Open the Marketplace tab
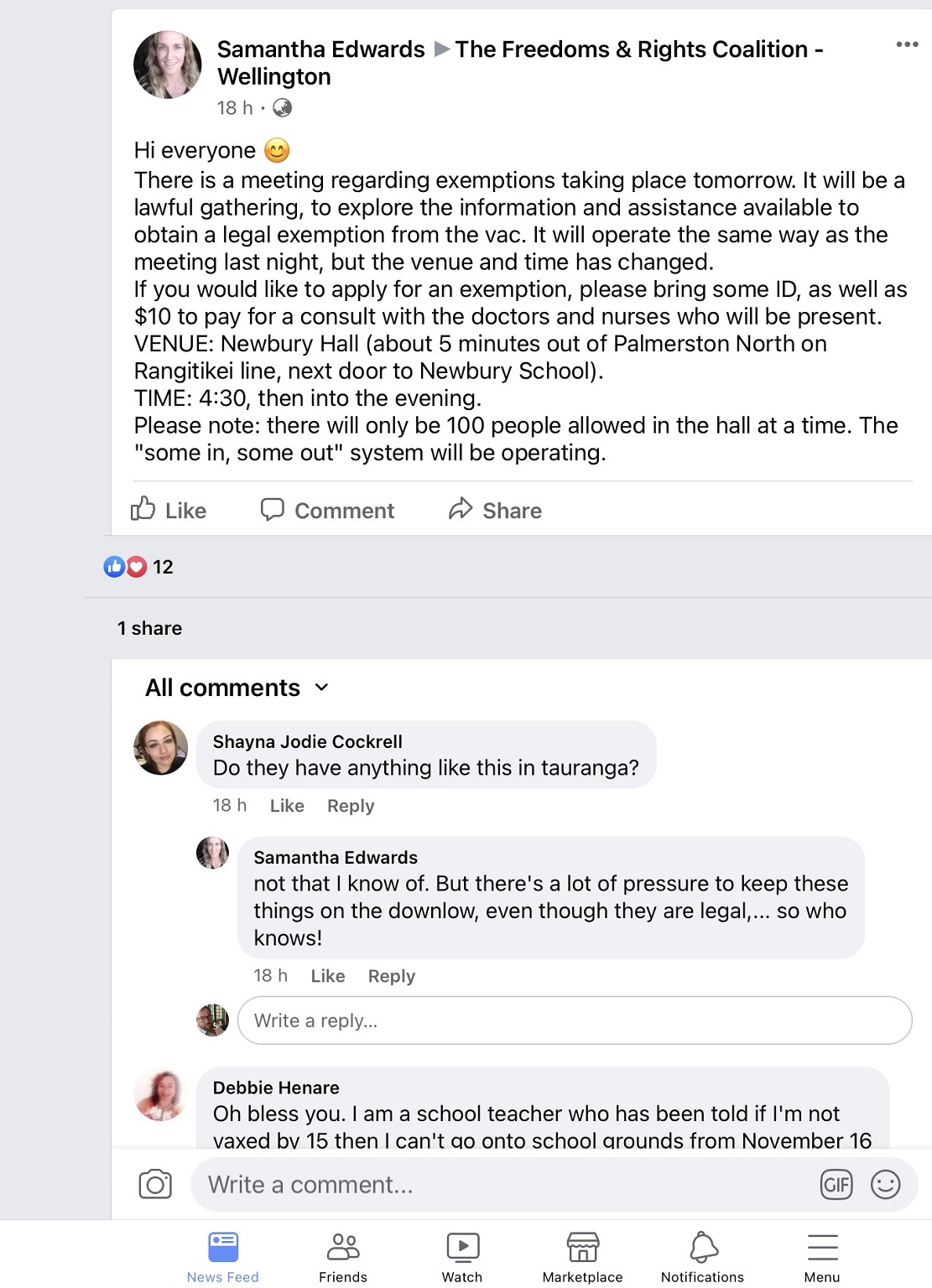This screenshot has height=1288, width=932. pyautogui.click(x=582, y=1257)
